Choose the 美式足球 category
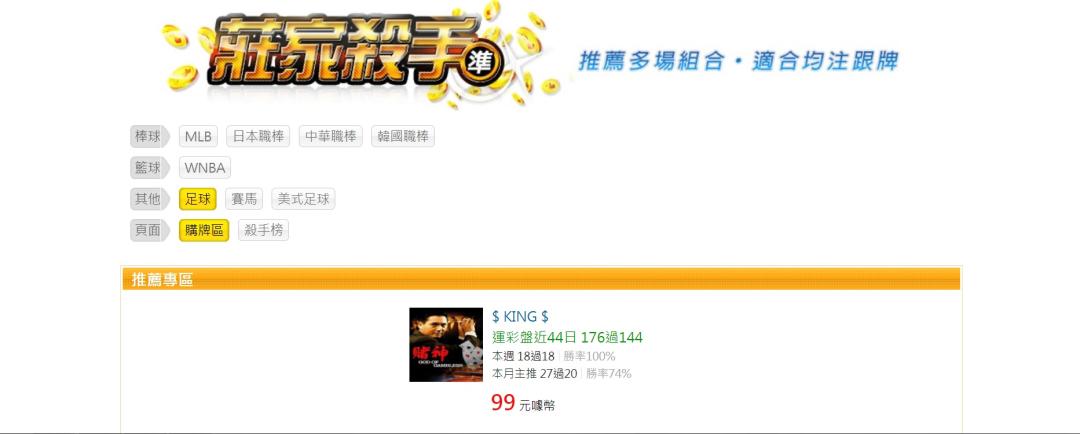This screenshot has height=434, width=1080. (303, 200)
